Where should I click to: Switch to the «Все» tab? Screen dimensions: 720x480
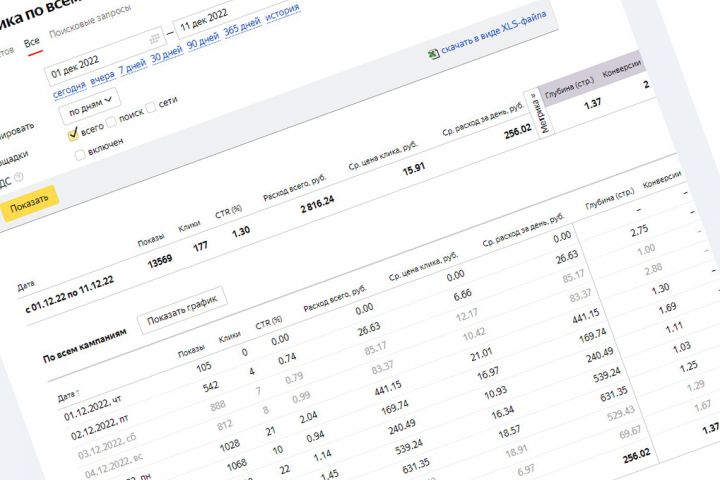pos(32,43)
